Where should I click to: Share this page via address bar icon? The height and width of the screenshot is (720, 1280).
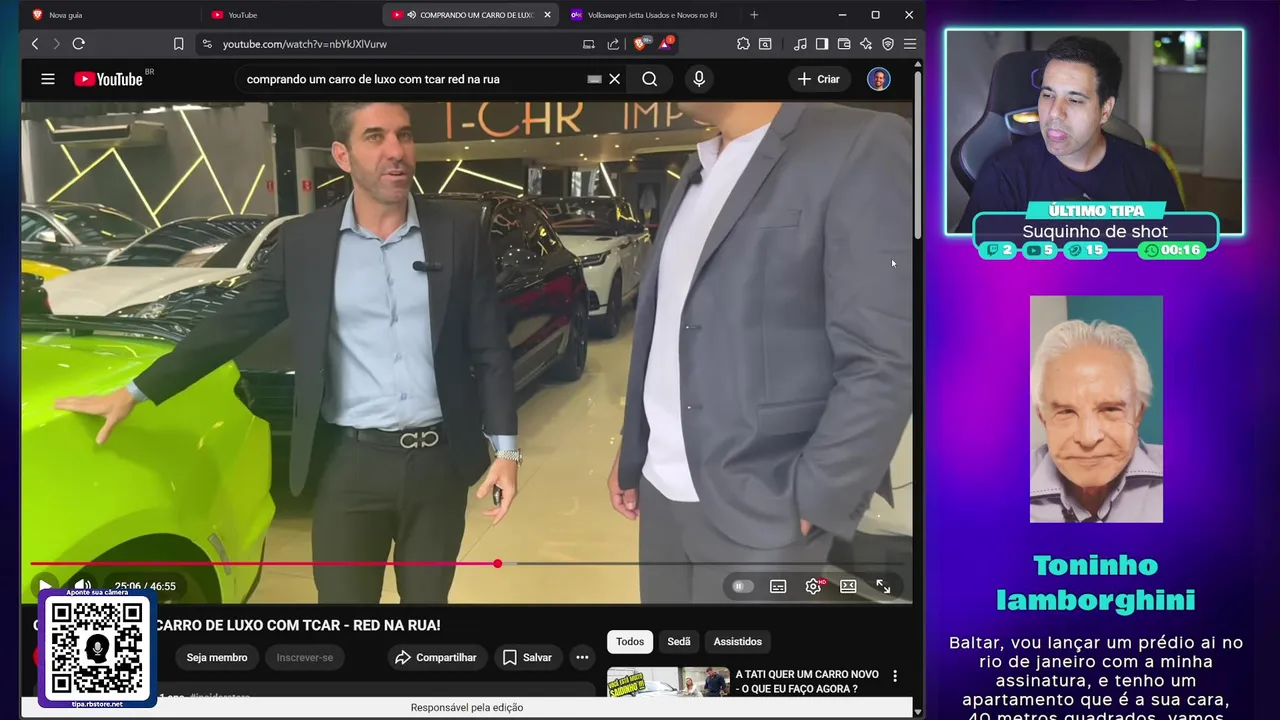click(x=613, y=44)
